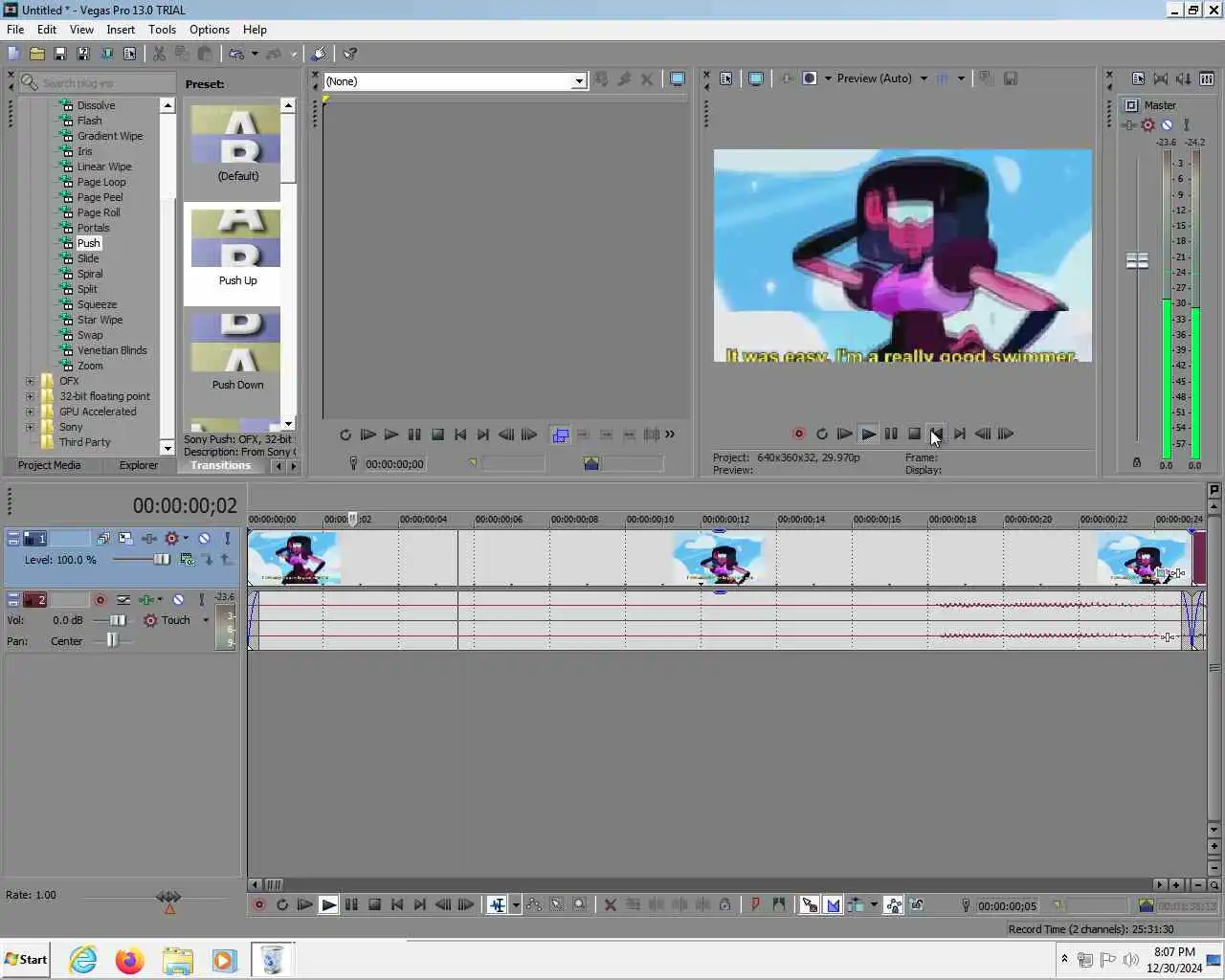The height and width of the screenshot is (980, 1225).
Task: Open Mixer Properties icon at top right
Action: tap(1138, 78)
